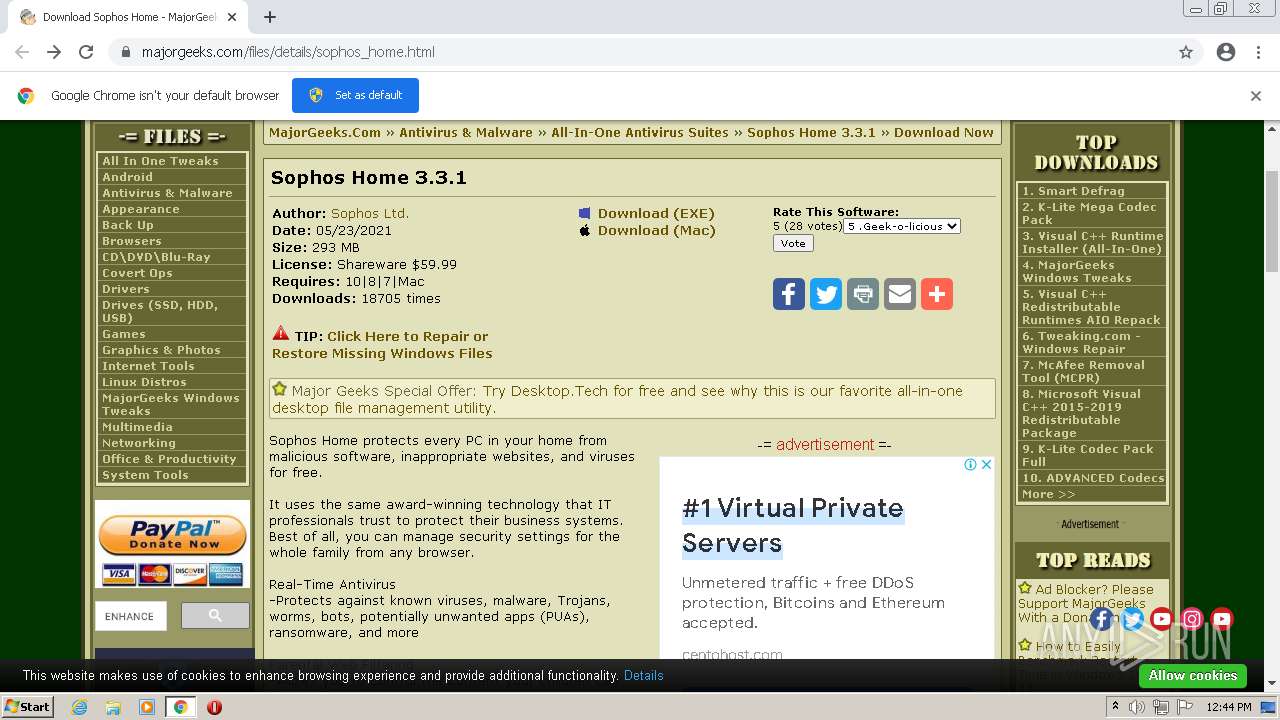Open the Desktop.Tech special offer link

pyautogui.click(x=617, y=399)
